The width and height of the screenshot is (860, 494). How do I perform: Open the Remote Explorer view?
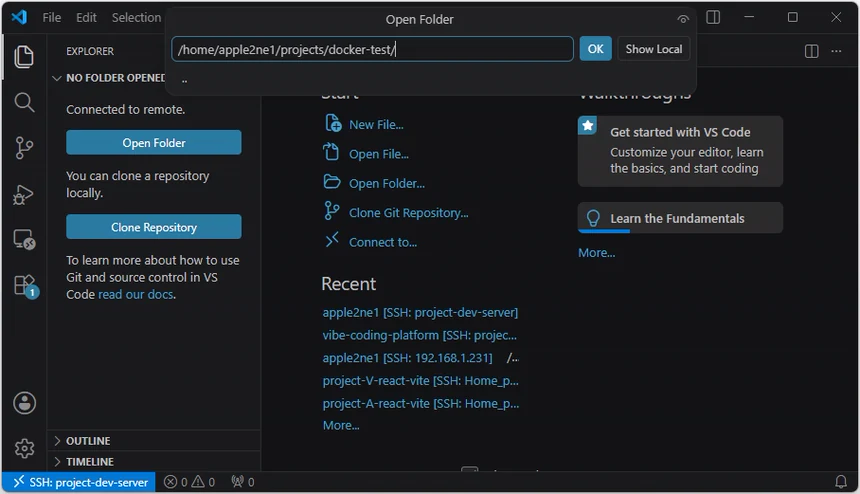pyautogui.click(x=24, y=240)
